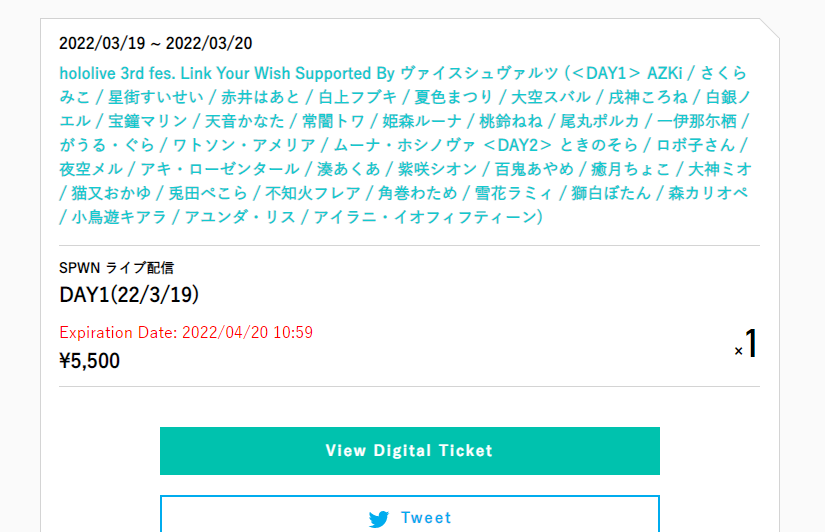Click the <DAY2> marker in the link
This screenshot has width=825, height=532.
click(517, 145)
